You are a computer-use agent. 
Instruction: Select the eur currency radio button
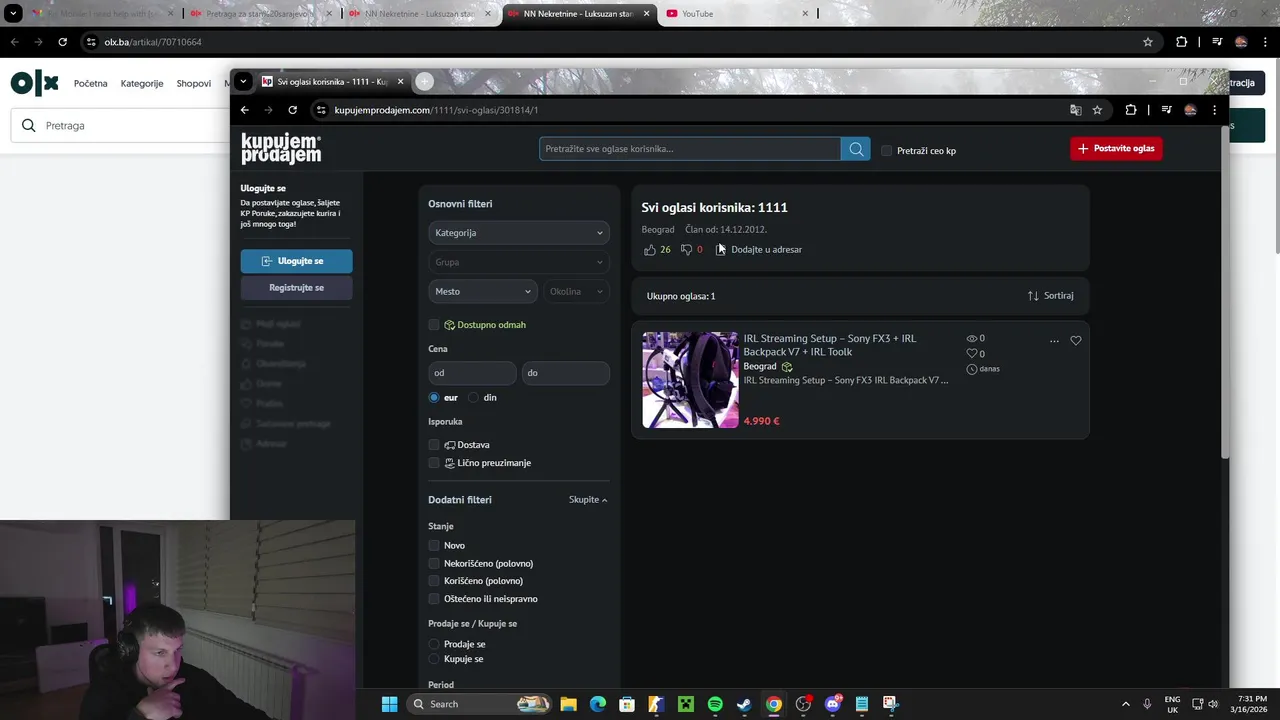pyautogui.click(x=434, y=398)
